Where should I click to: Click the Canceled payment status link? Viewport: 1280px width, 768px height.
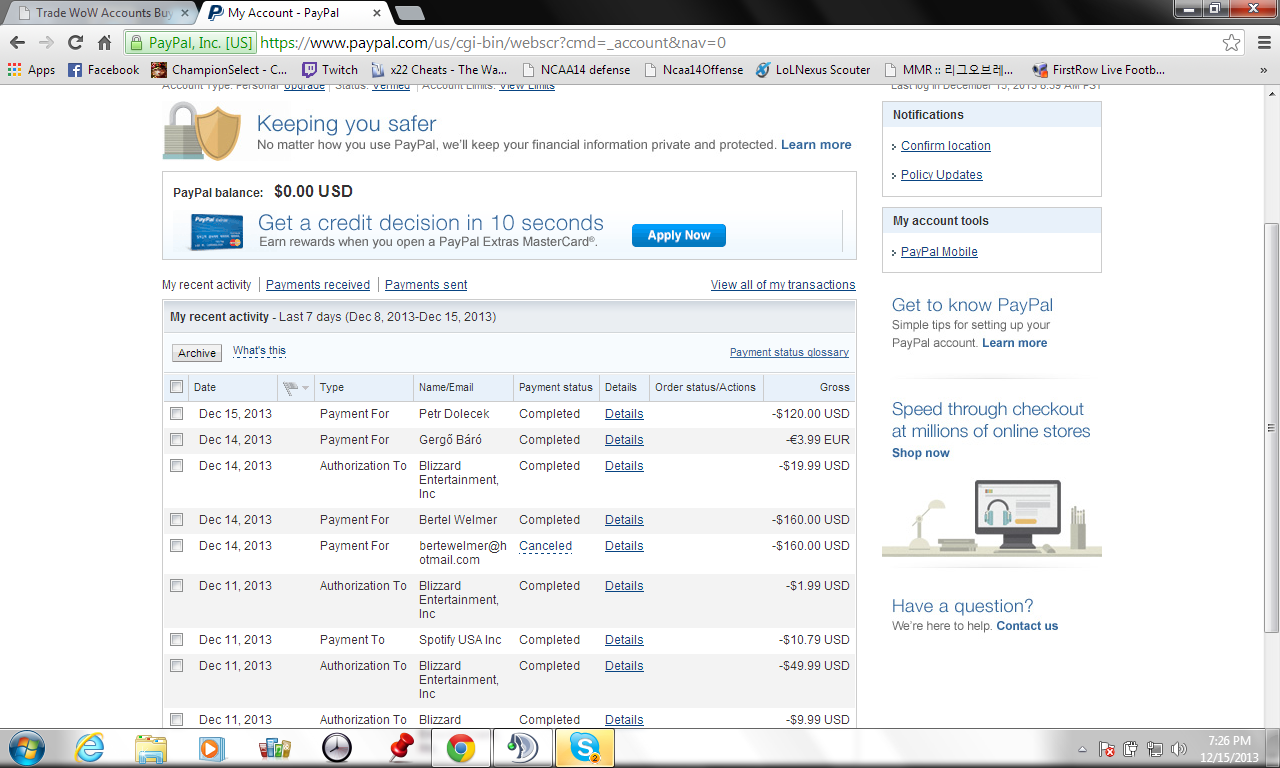(x=546, y=546)
